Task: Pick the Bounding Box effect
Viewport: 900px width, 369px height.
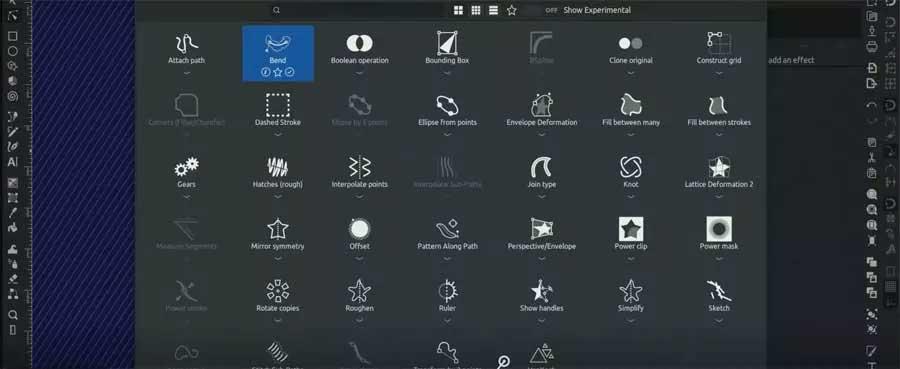Action: click(x=447, y=49)
